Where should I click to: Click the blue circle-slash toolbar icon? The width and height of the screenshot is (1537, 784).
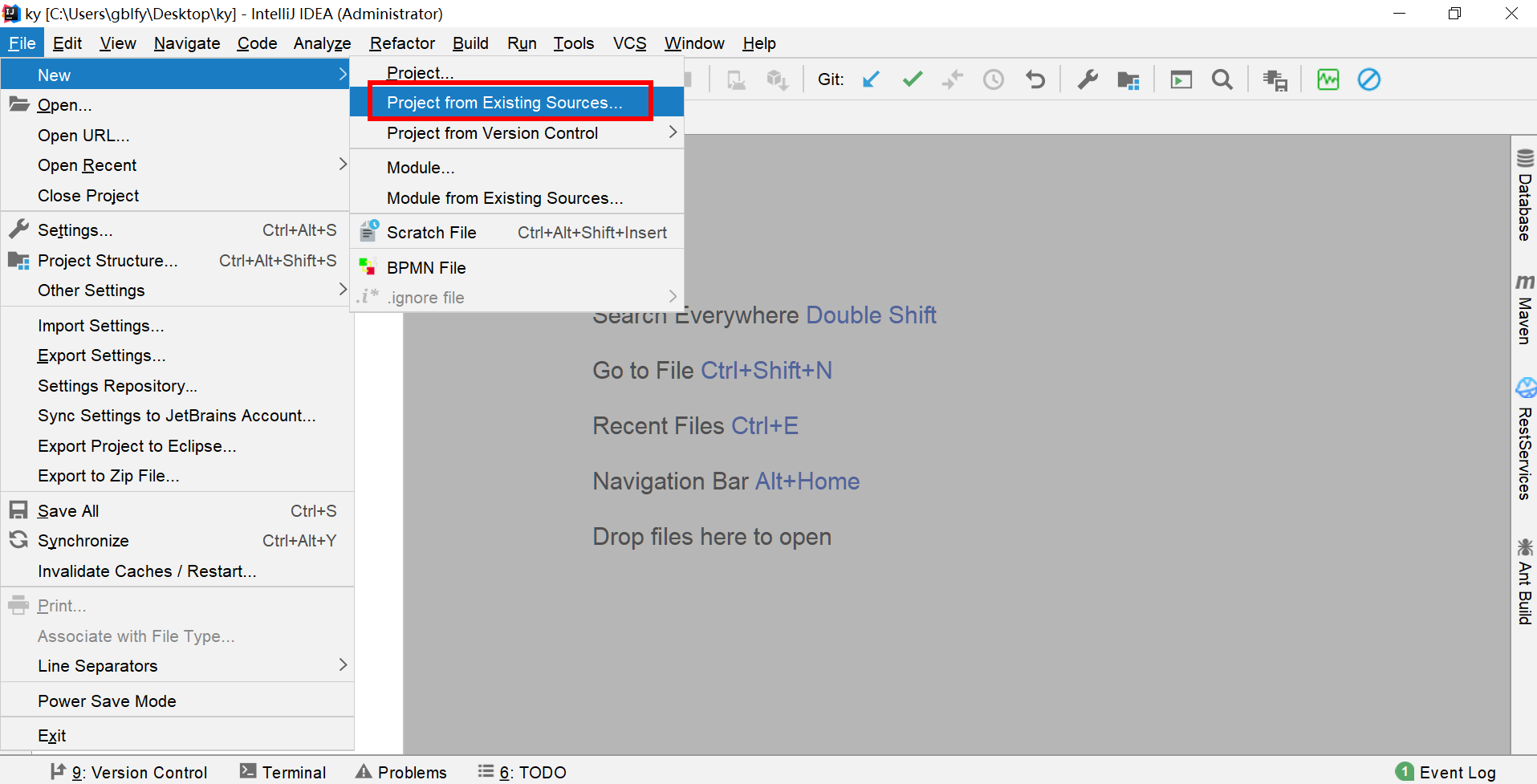(x=1369, y=79)
